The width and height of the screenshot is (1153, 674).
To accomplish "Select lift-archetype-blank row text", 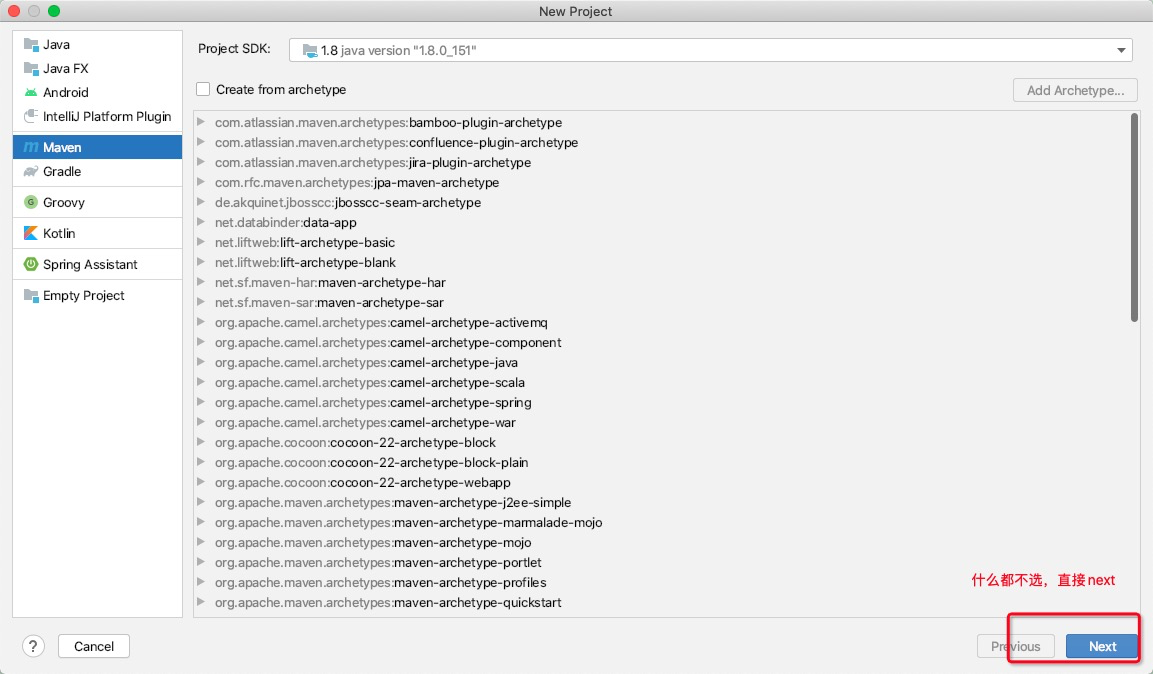I will pos(305,262).
